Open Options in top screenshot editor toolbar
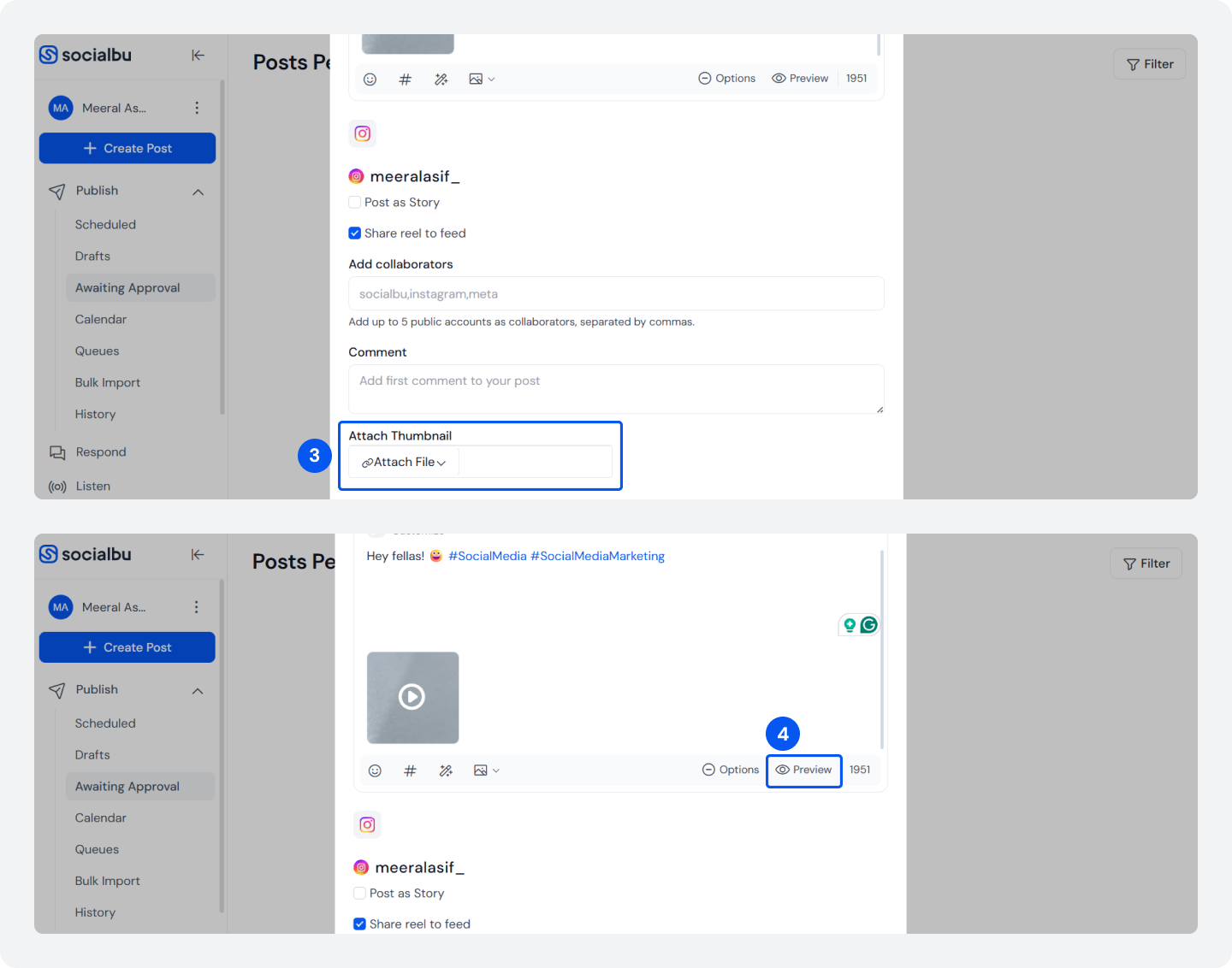1232x968 pixels. pyautogui.click(x=726, y=78)
